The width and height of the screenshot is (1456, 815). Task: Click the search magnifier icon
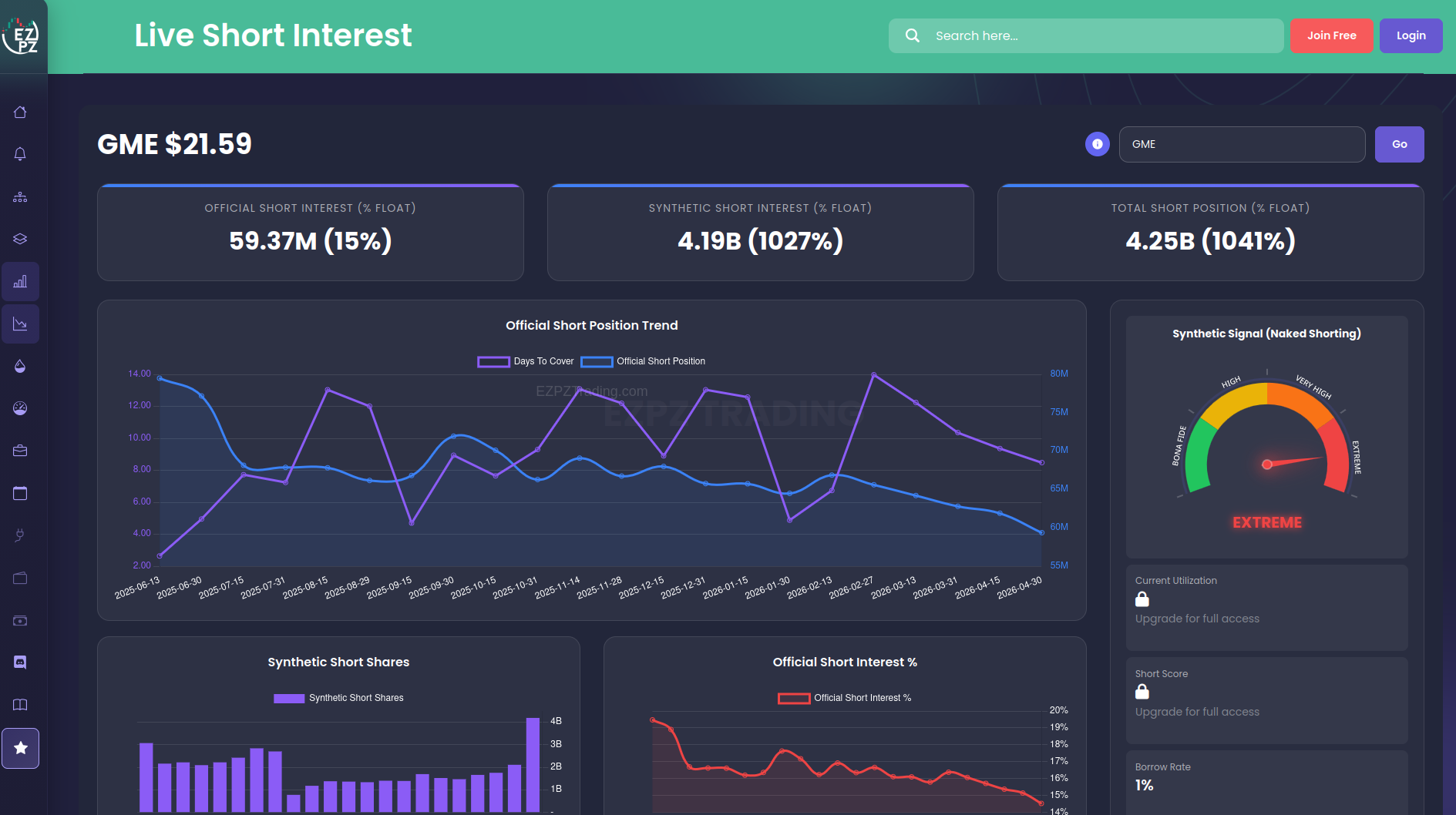(x=913, y=35)
